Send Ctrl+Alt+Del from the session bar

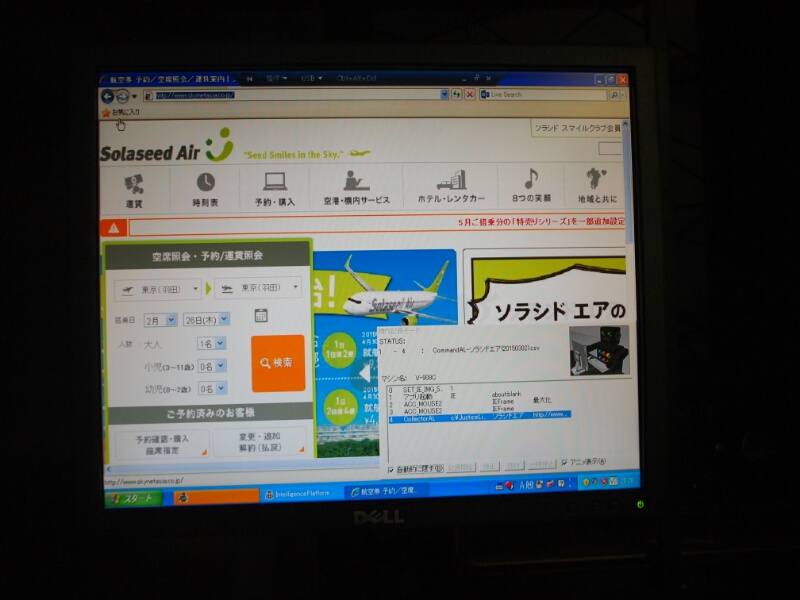click(356, 79)
